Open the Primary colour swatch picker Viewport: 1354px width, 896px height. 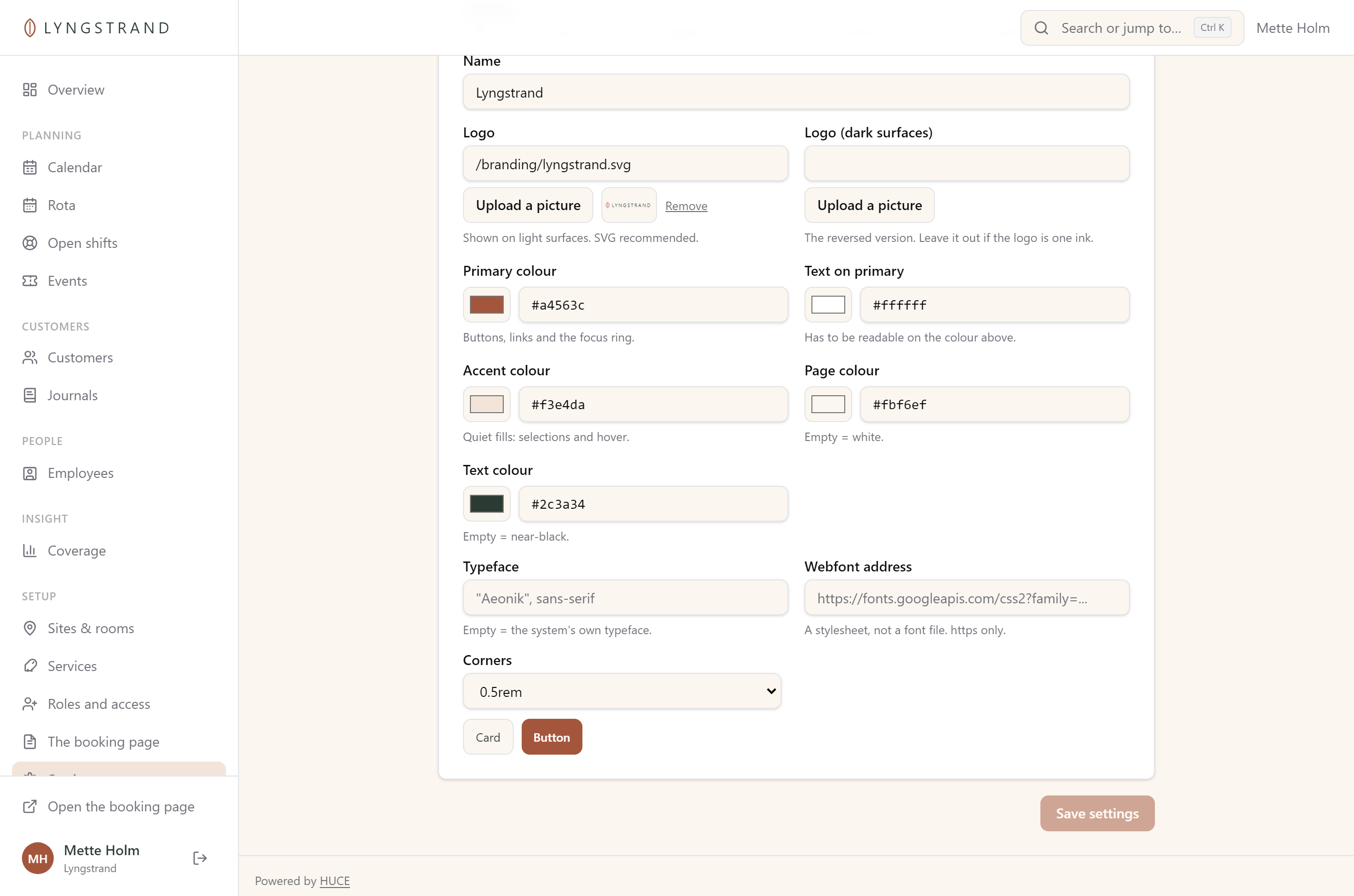coord(487,305)
